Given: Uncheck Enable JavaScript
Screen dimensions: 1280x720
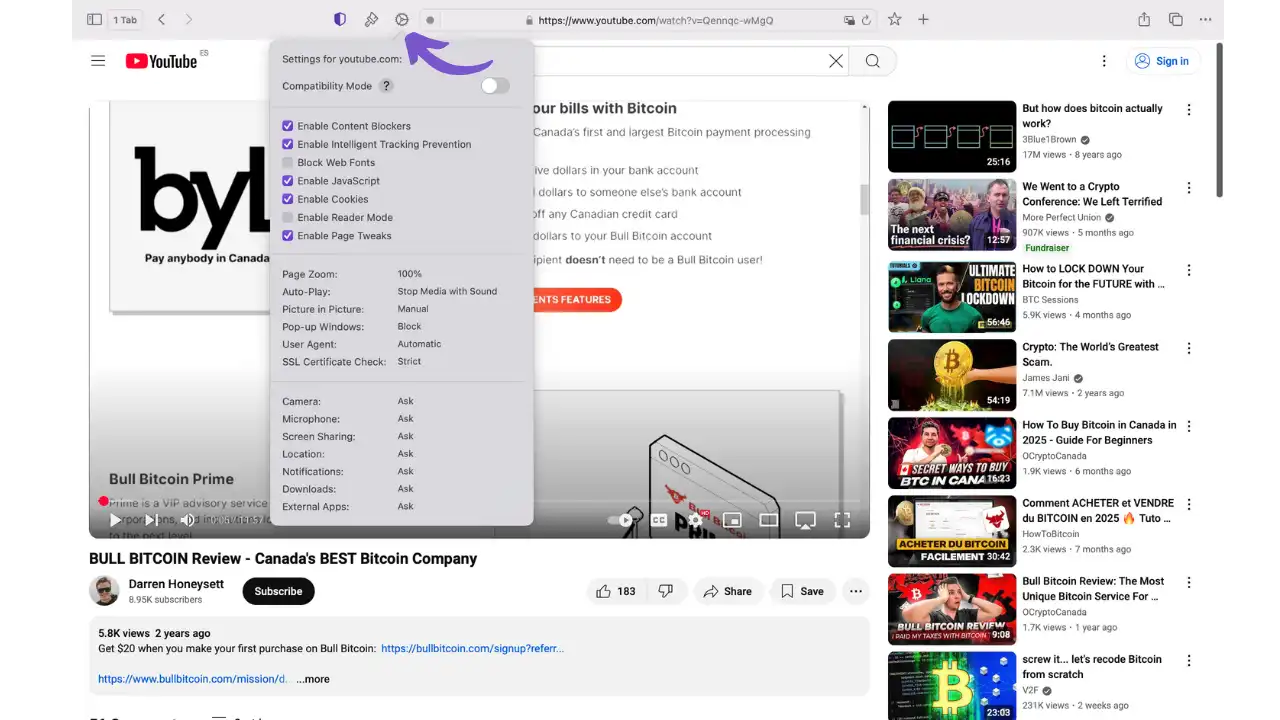Looking at the screenshot, I should pos(288,181).
